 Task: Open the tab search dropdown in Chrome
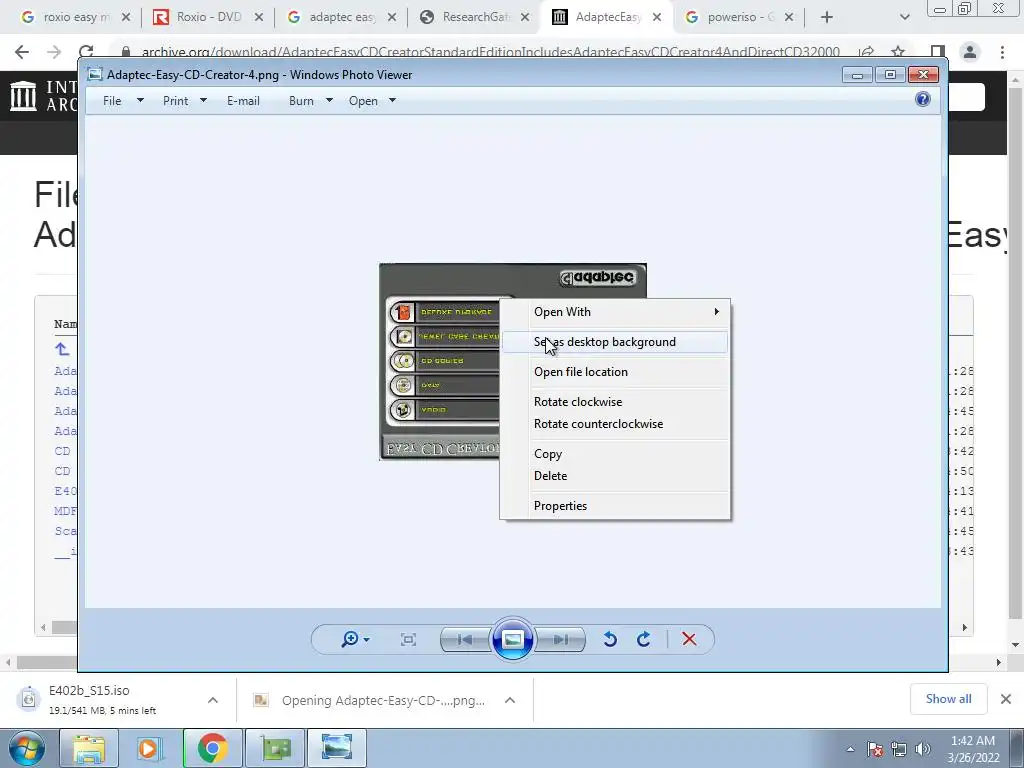pos(904,18)
